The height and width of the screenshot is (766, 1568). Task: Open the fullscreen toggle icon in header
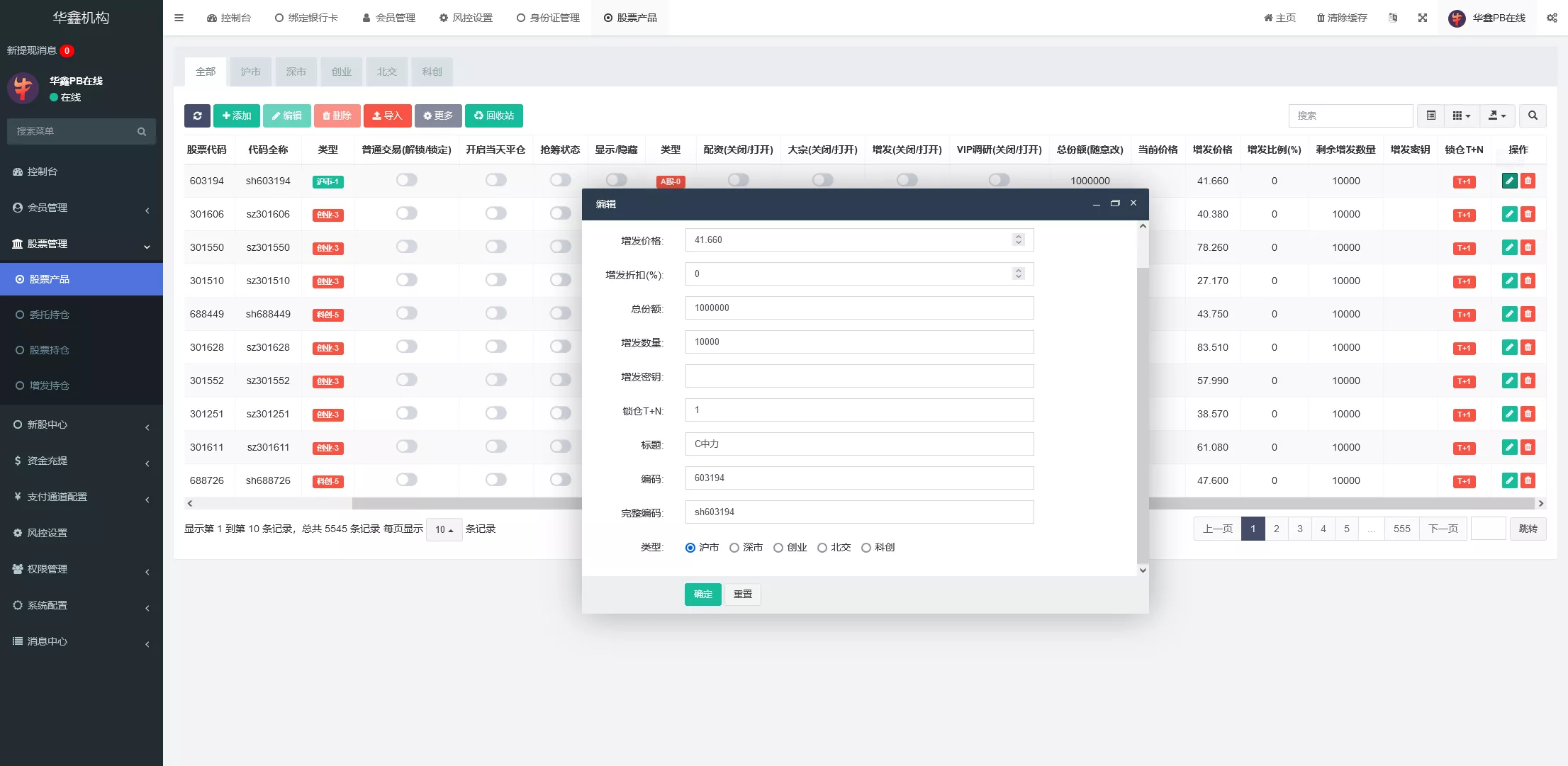[x=1422, y=18]
